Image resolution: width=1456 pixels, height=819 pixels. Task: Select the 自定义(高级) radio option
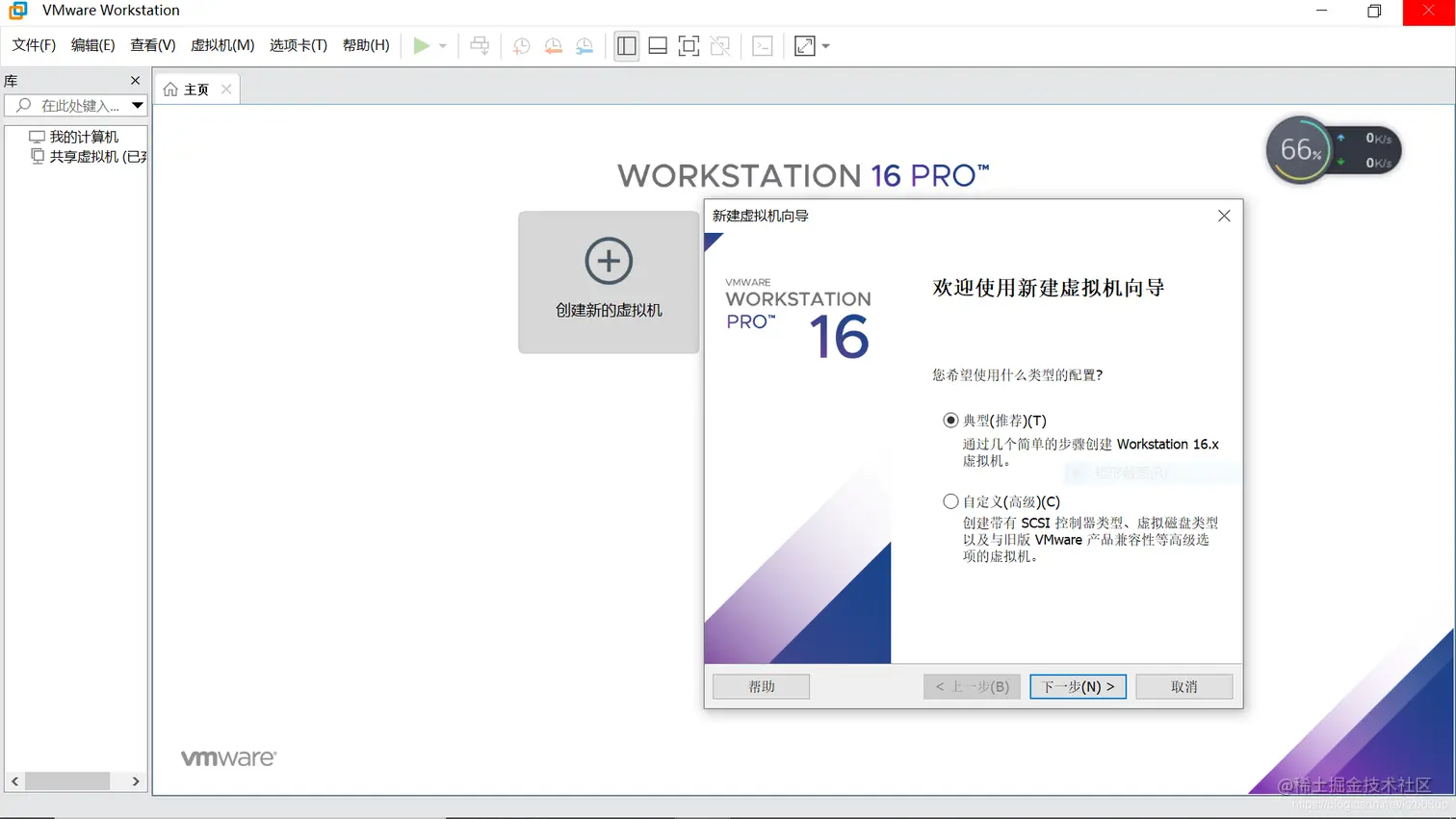click(950, 501)
